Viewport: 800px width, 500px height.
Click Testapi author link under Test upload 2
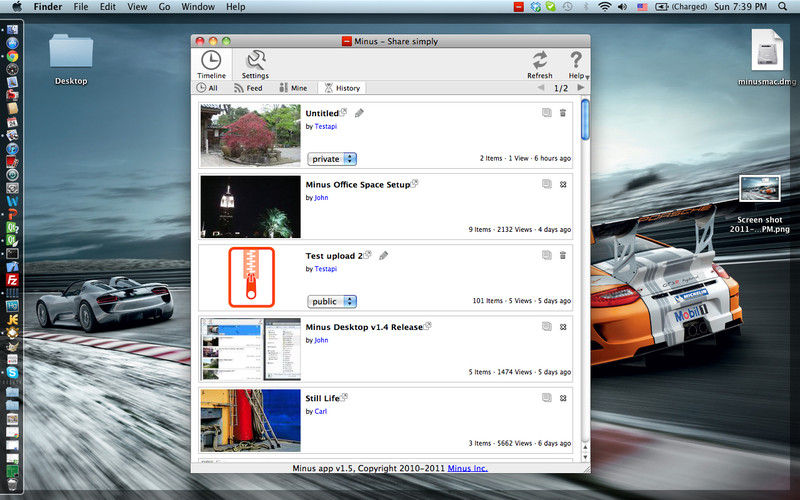coord(326,269)
